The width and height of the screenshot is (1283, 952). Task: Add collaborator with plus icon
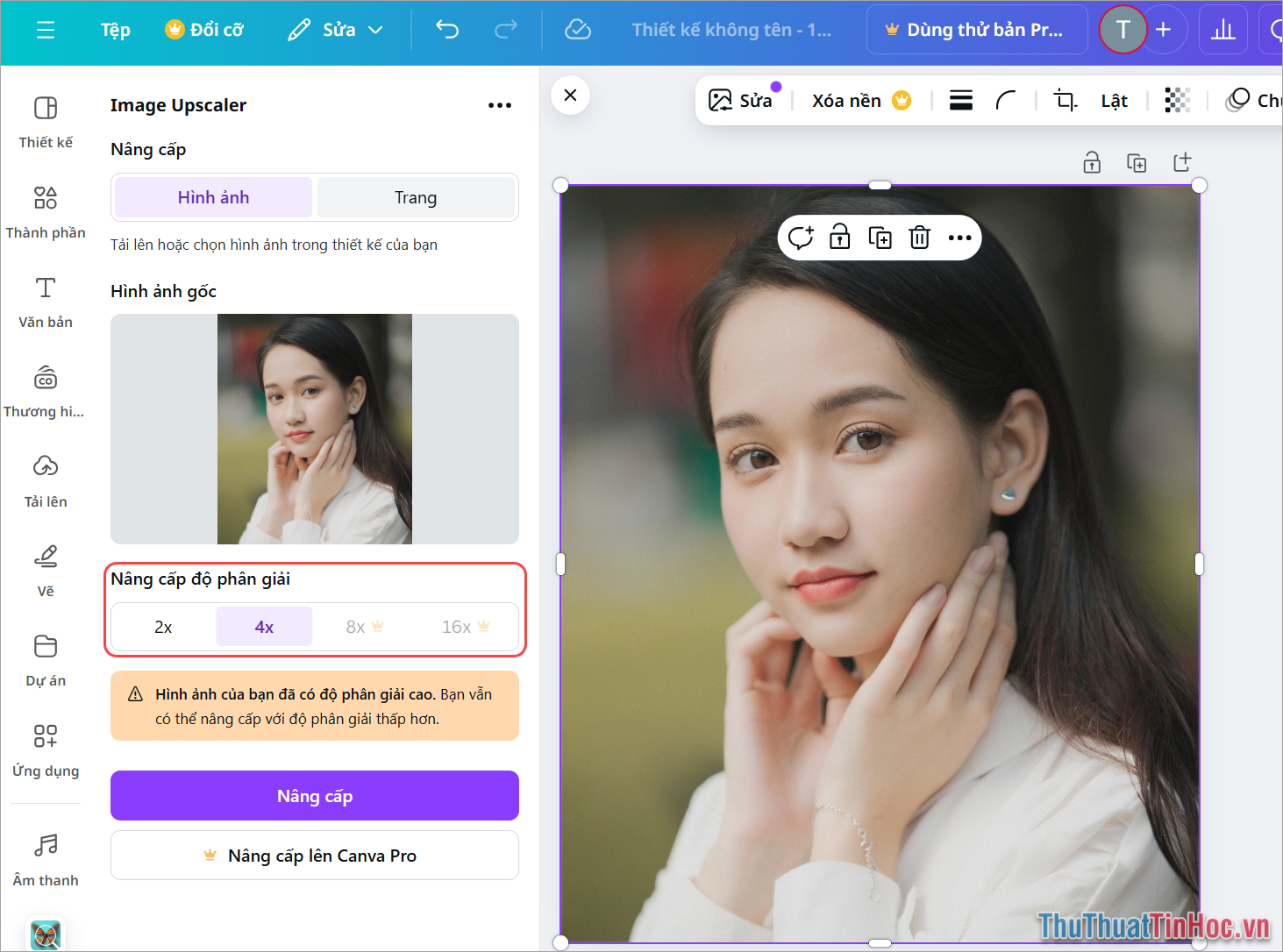tap(1164, 30)
